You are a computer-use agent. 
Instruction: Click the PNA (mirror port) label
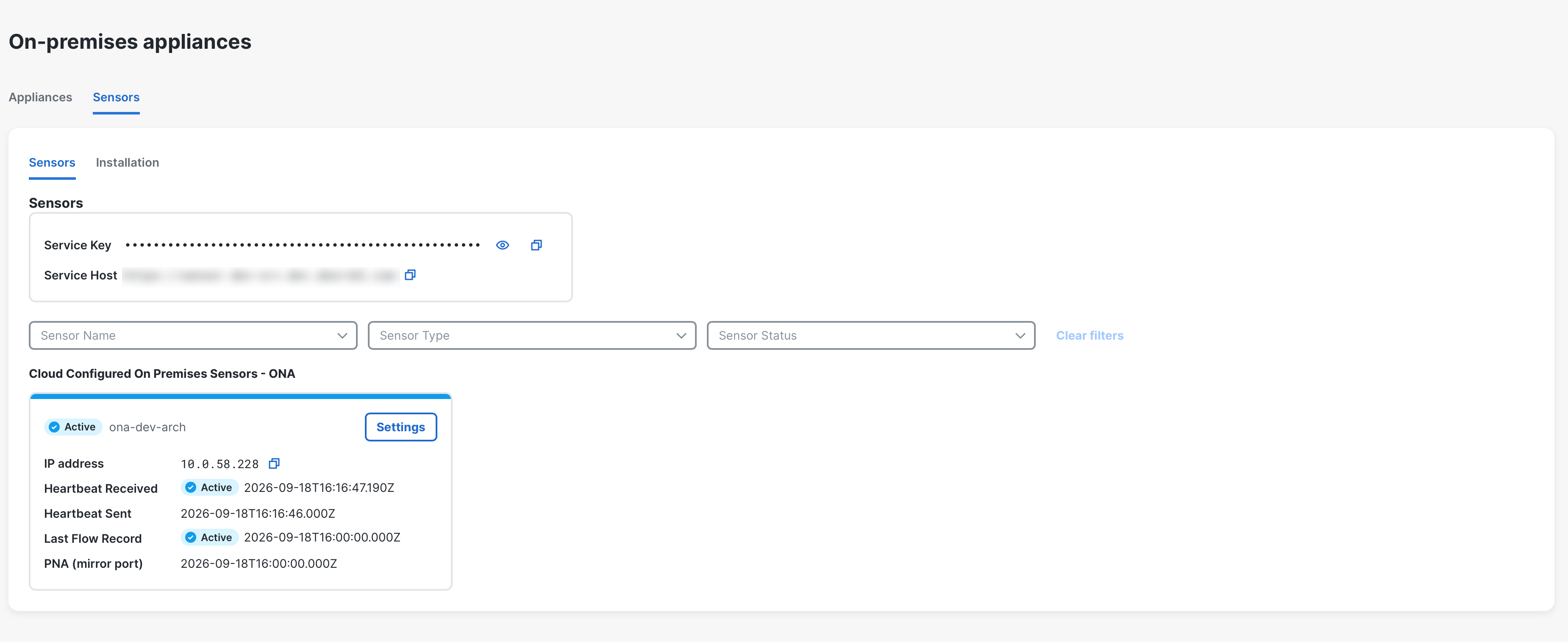tap(93, 564)
